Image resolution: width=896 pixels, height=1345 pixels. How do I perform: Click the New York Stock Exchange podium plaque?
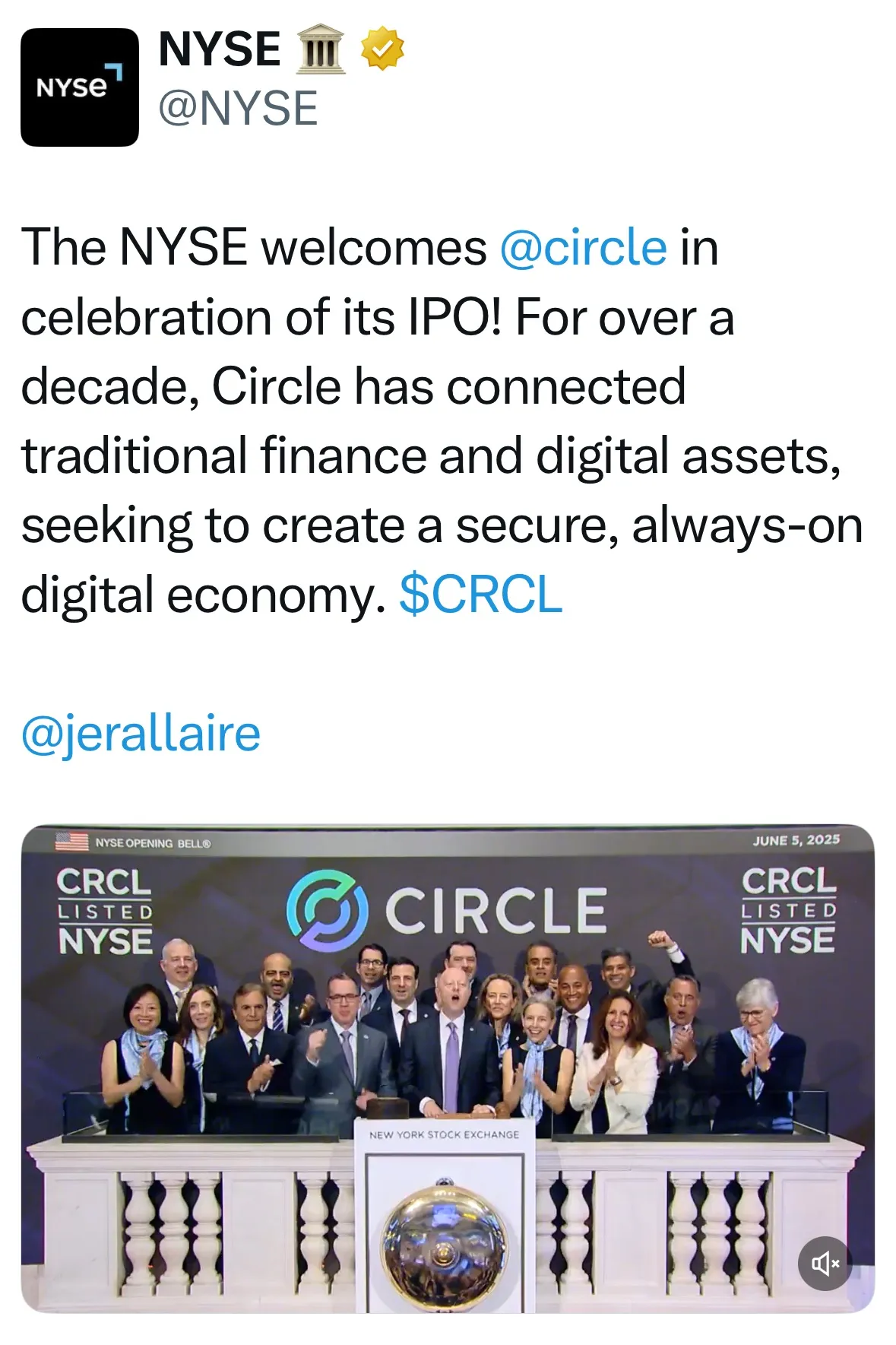coord(444,1134)
